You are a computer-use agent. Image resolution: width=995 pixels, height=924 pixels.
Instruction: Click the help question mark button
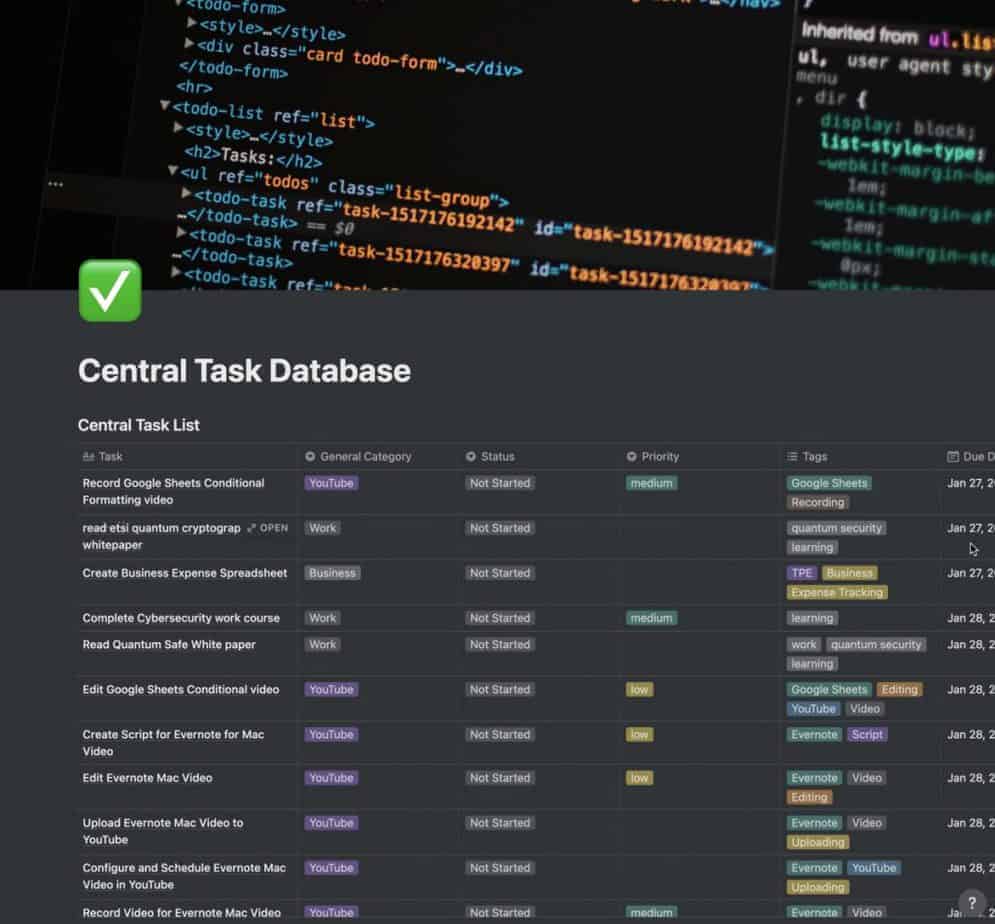[x=972, y=902]
